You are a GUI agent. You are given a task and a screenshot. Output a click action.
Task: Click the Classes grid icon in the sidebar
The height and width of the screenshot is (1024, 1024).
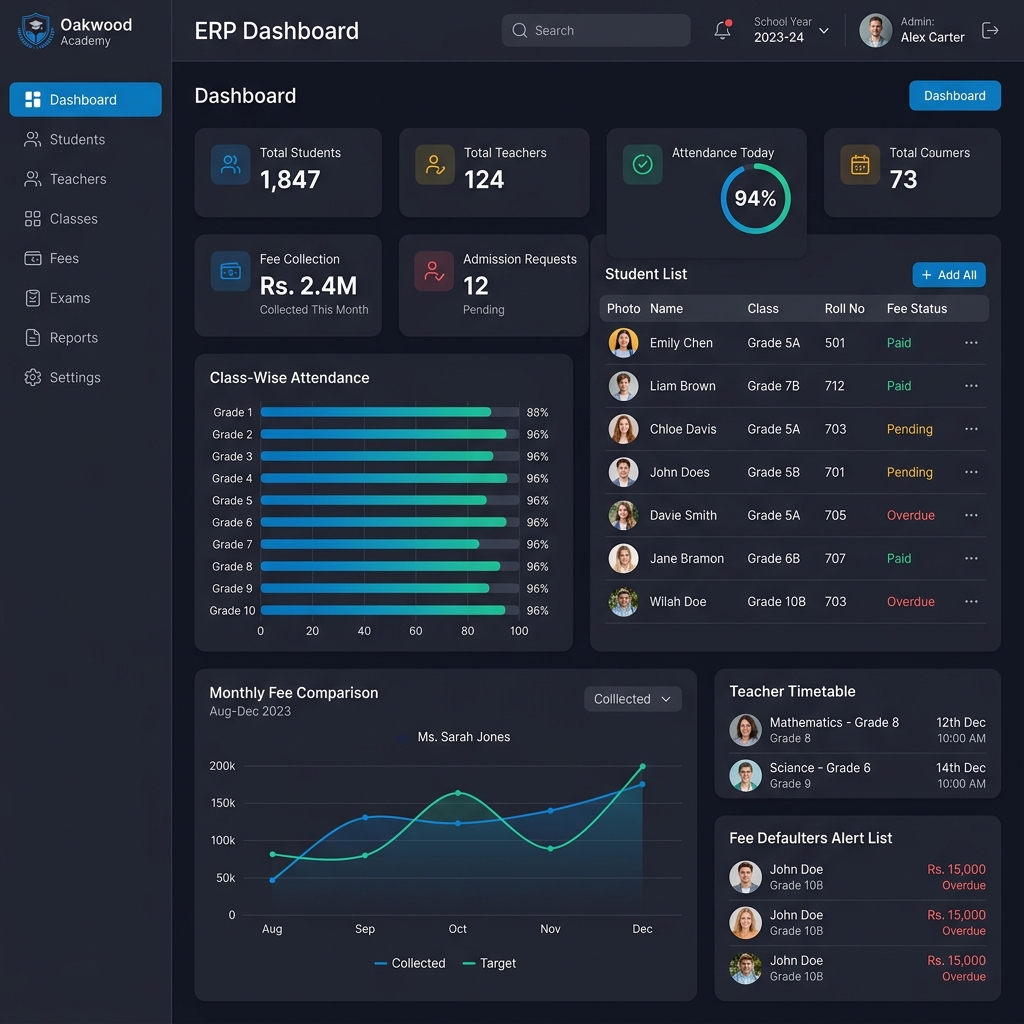click(33, 219)
